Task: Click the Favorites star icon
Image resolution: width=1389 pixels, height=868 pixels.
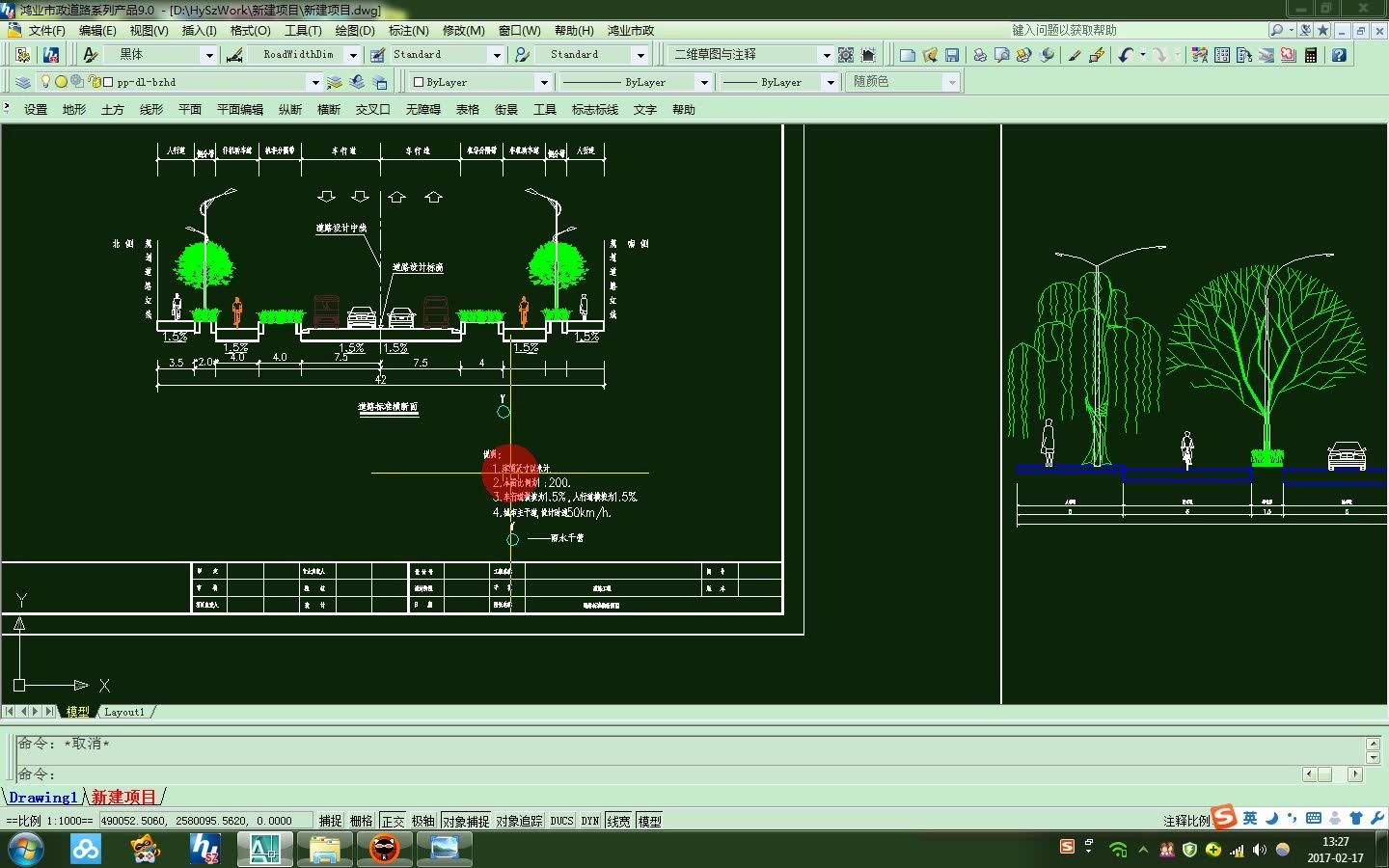Action: pos(1322,31)
